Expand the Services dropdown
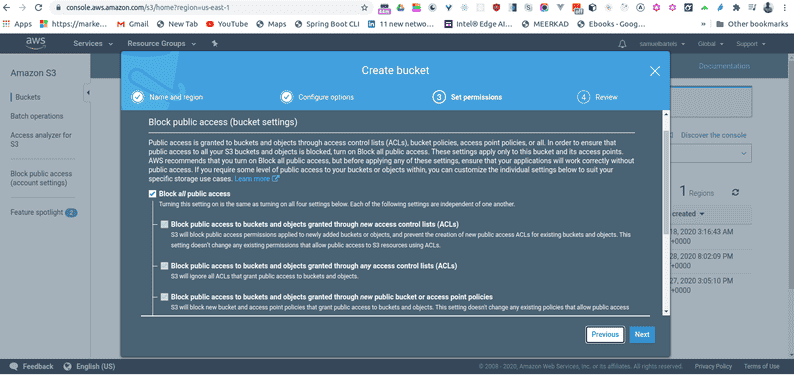The height and width of the screenshot is (376, 794). click(93, 44)
